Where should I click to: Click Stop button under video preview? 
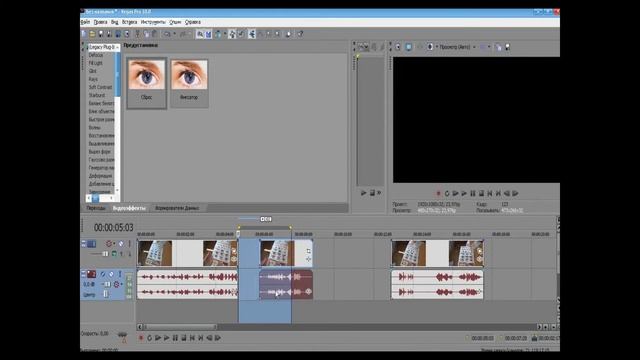coord(481,193)
